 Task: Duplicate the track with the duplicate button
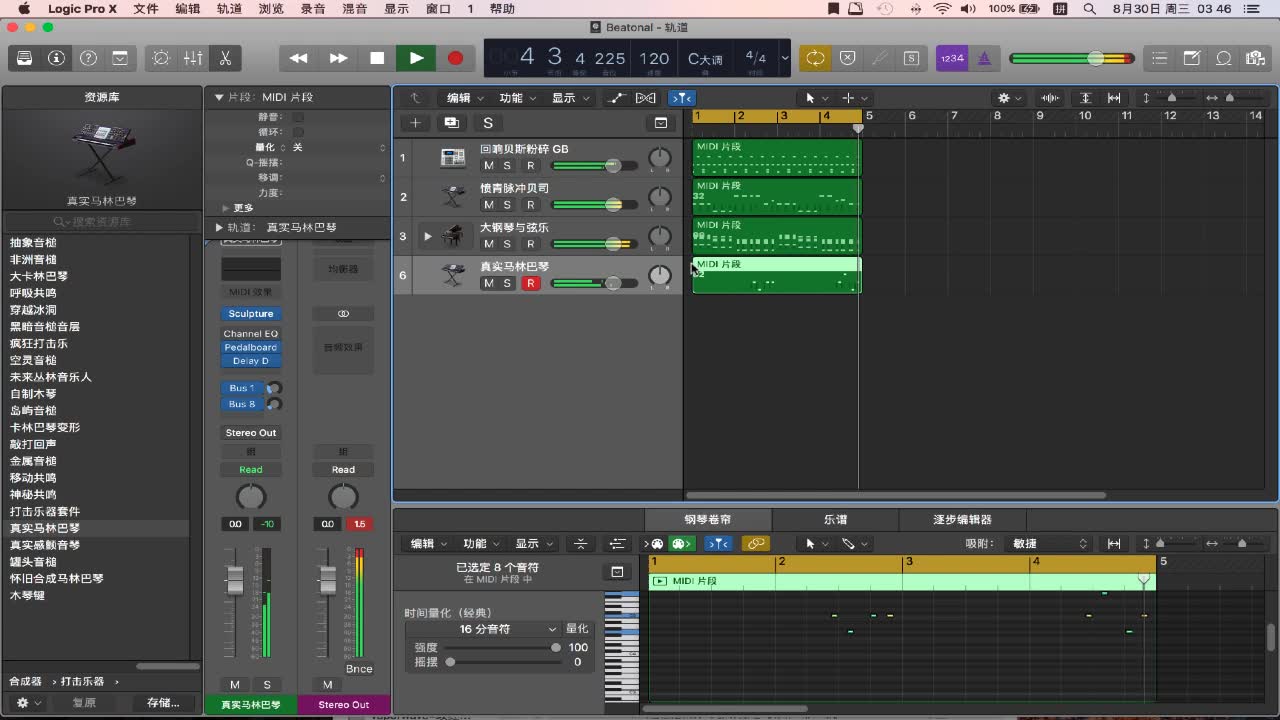click(451, 123)
